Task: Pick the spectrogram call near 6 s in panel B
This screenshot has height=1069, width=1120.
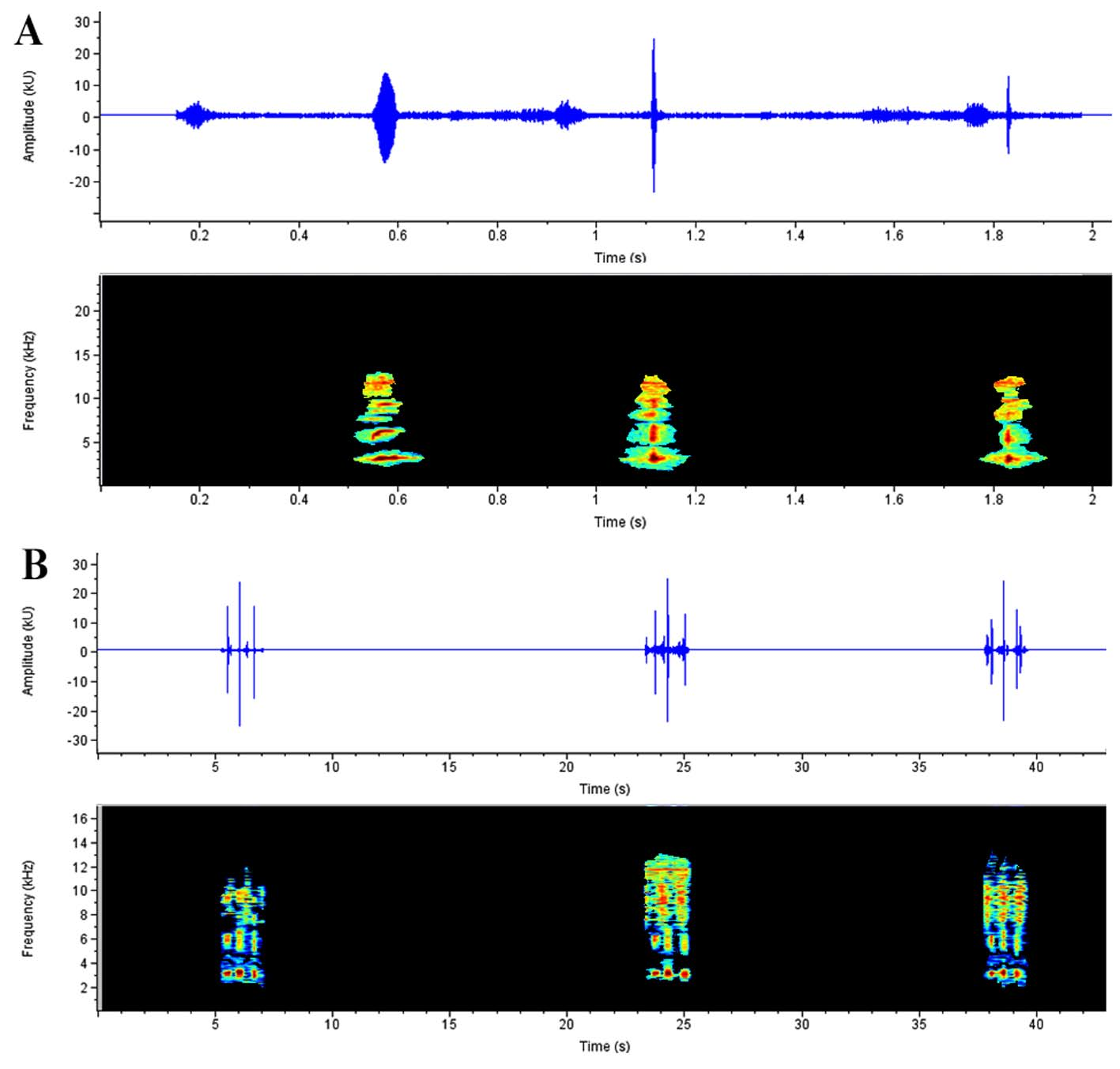Action: (243, 927)
